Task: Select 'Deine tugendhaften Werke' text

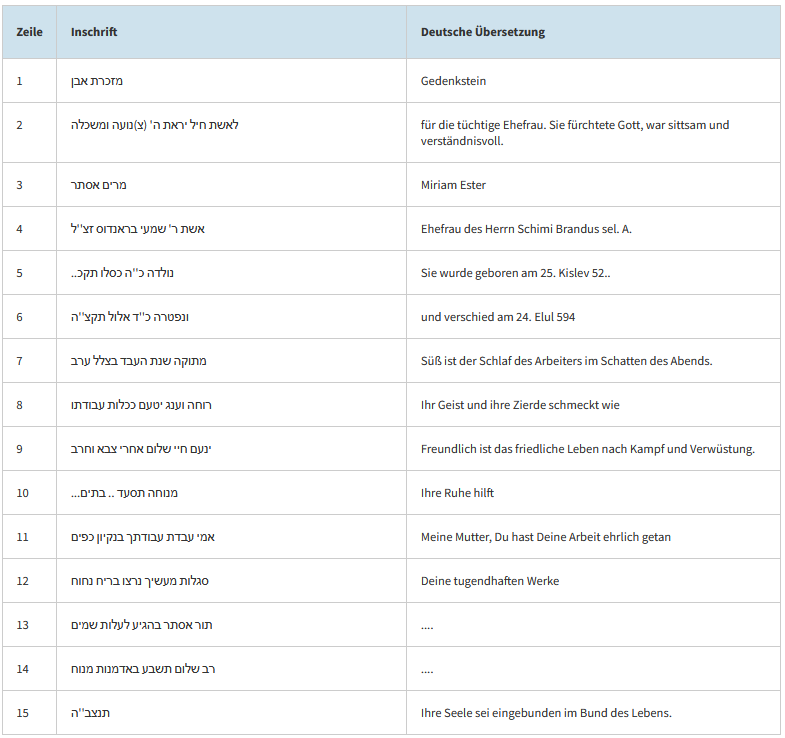Action: click(x=489, y=581)
